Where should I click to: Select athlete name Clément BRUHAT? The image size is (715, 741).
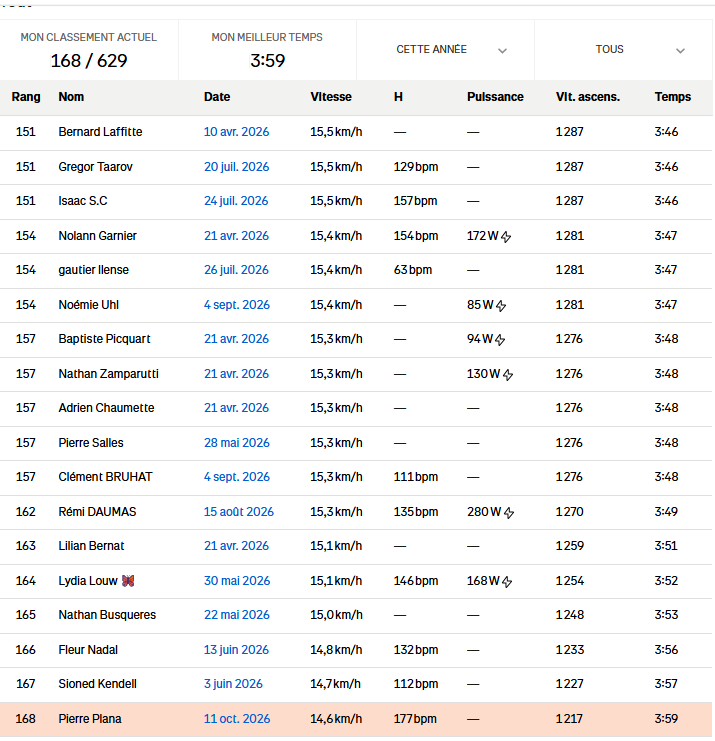tap(105, 477)
